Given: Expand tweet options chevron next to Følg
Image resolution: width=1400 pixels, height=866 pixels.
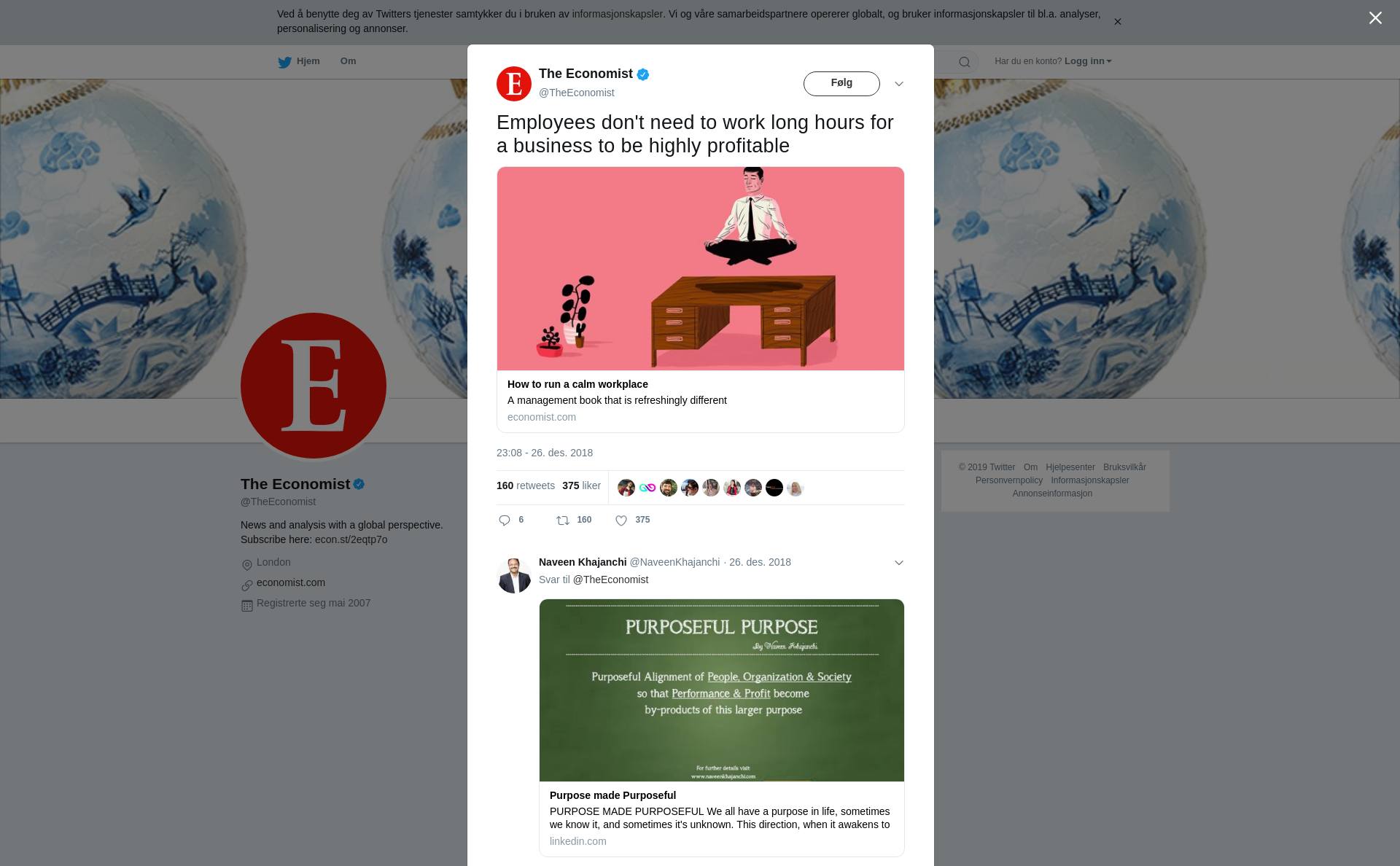Looking at the screenshot, I should click(x=899, y=84).
